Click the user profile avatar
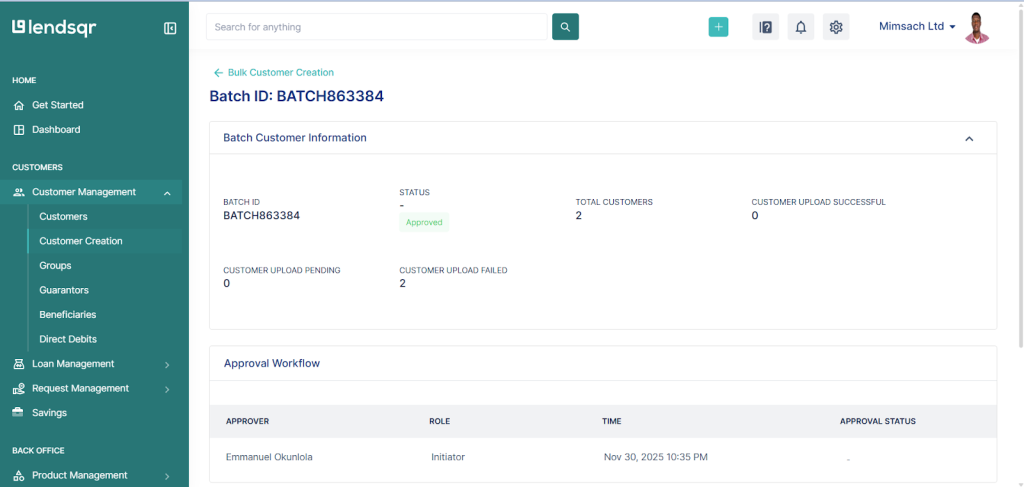 click(977, 27)
